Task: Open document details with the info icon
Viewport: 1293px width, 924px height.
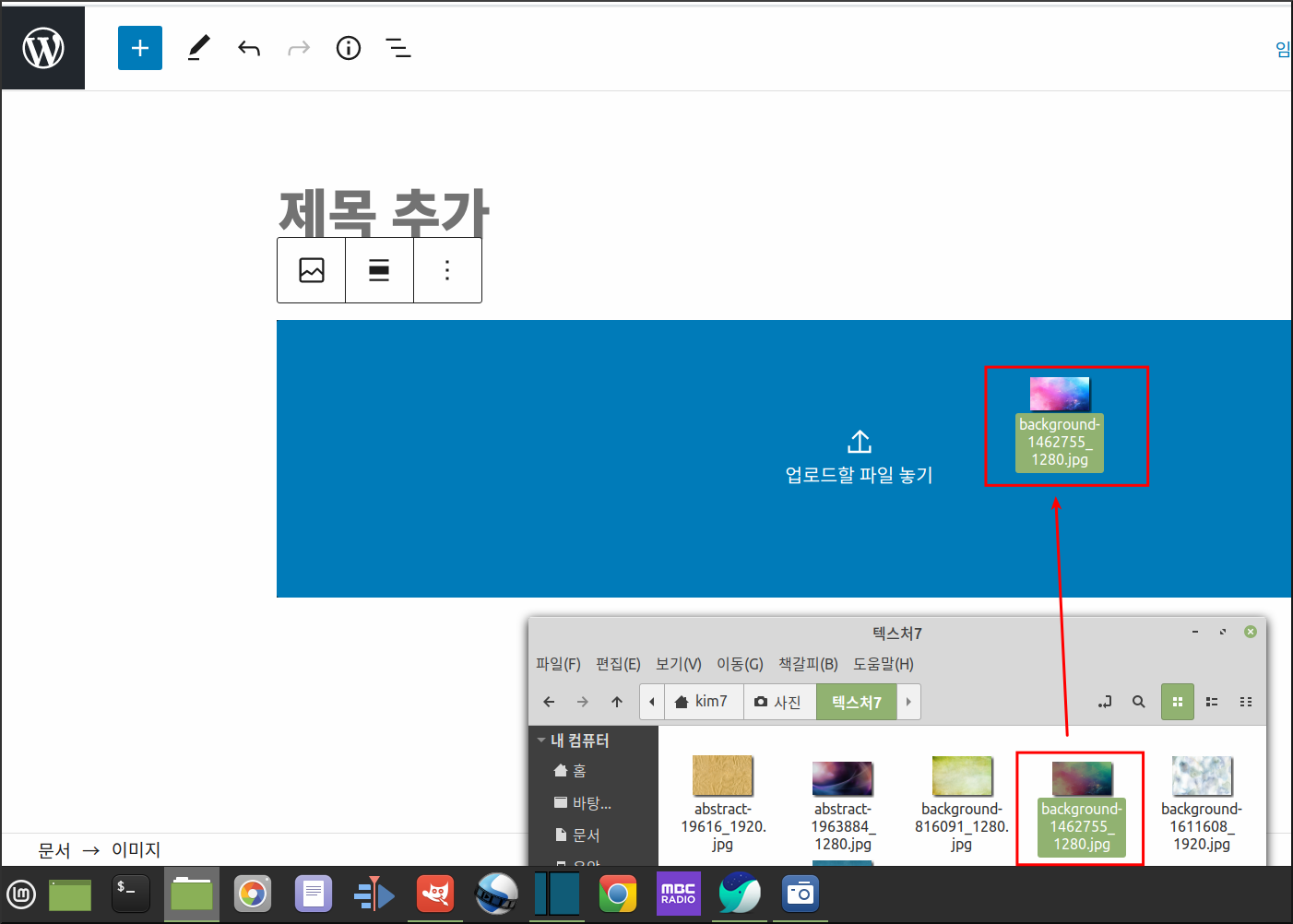Action: coord(348,47)
